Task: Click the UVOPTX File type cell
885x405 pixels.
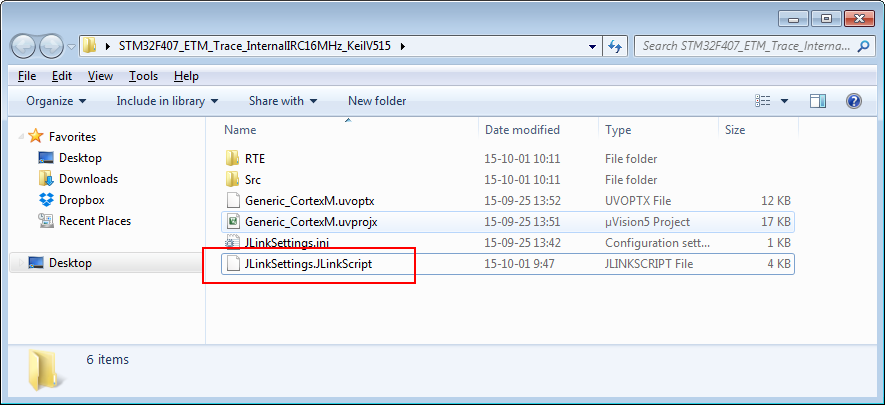Action: pyautogui.click(x=638, y=201)
